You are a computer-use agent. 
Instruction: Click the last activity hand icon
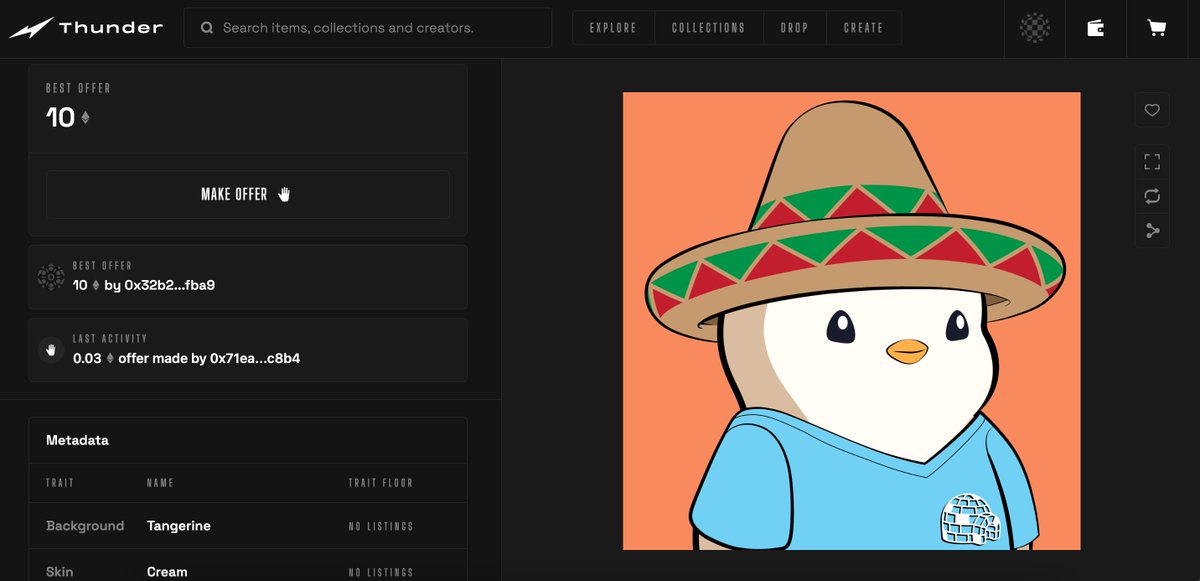tap(51, 349)
